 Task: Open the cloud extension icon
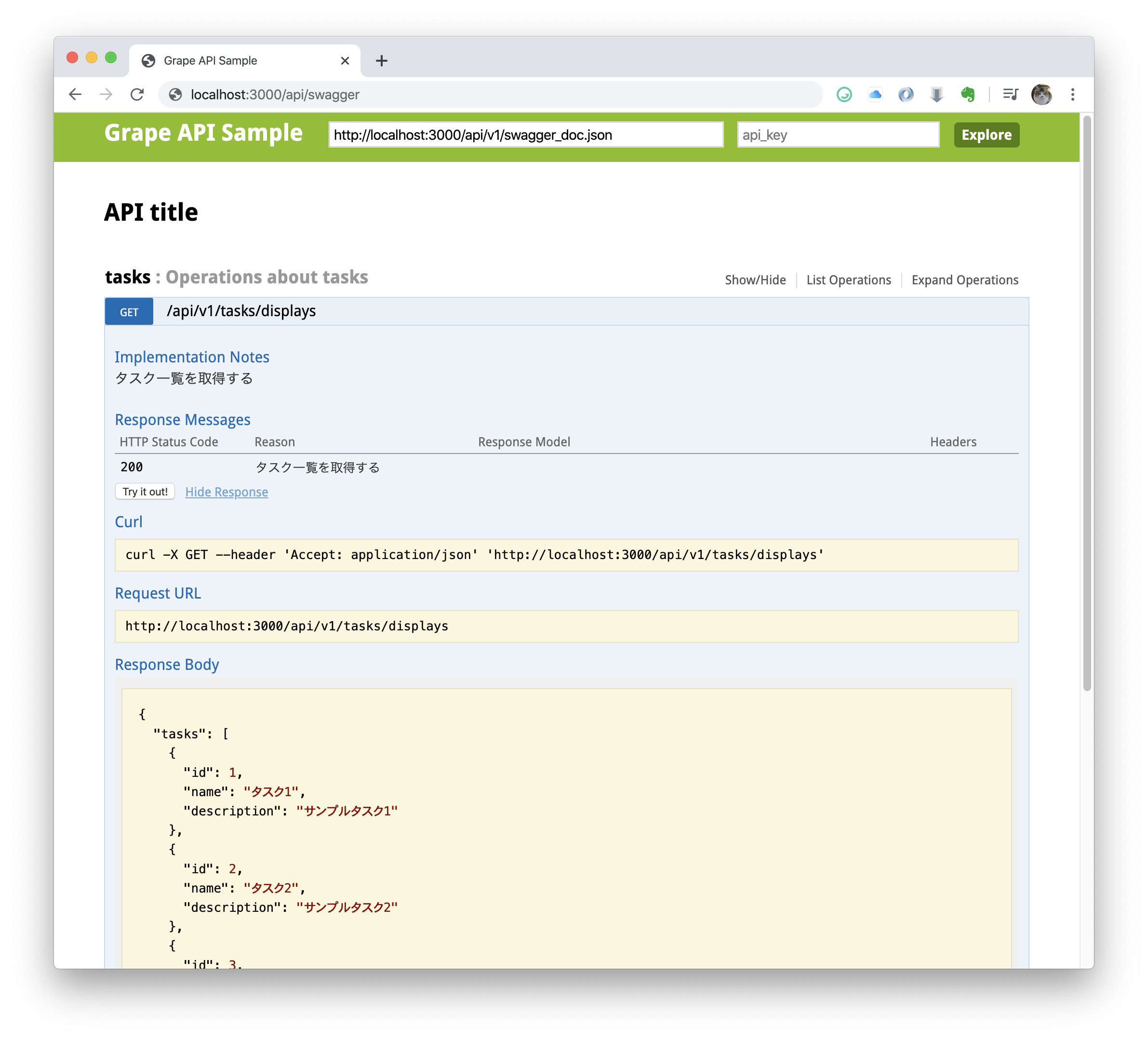click(875, 94)
